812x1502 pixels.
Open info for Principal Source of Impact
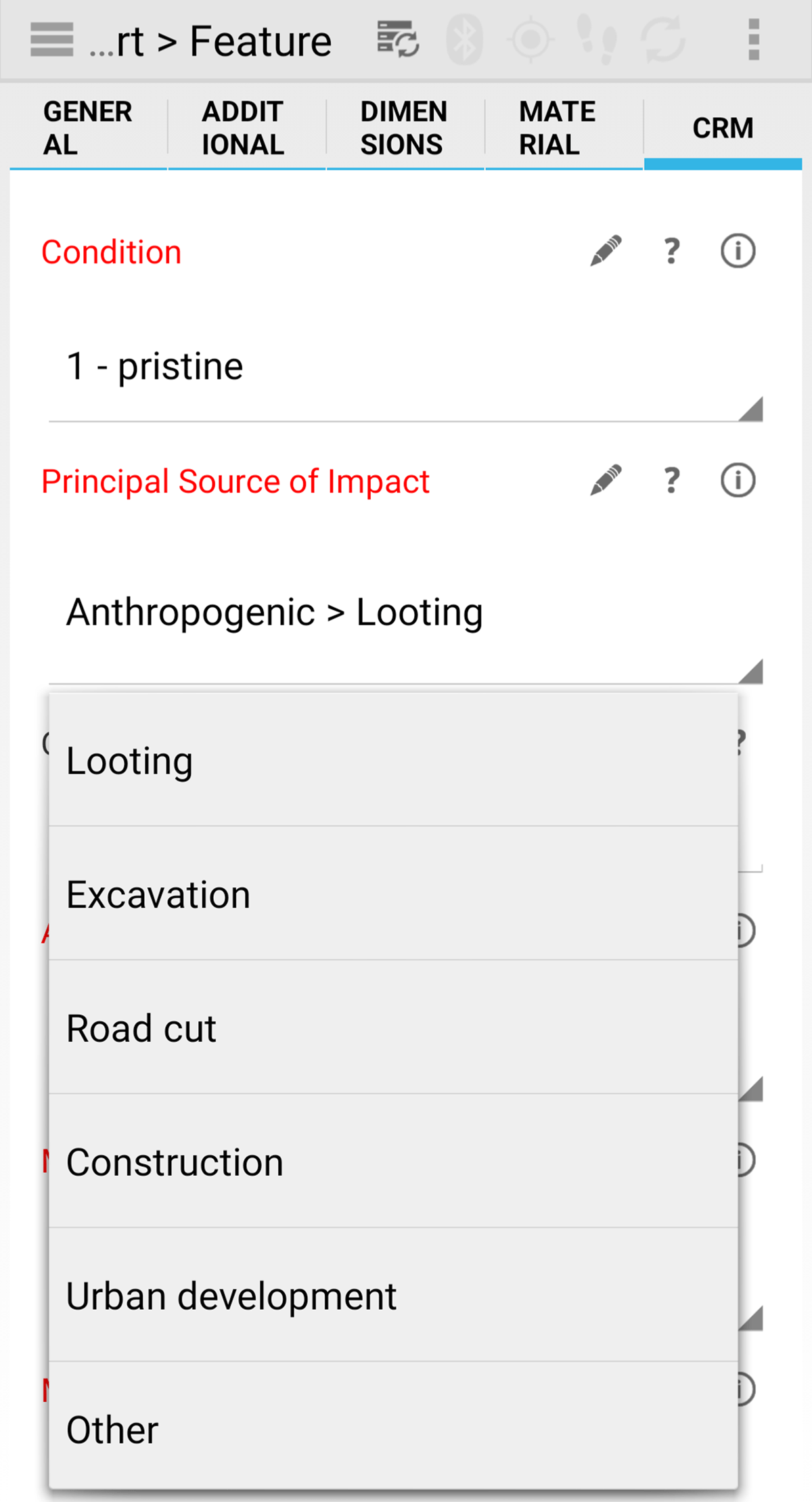(738, 481)
